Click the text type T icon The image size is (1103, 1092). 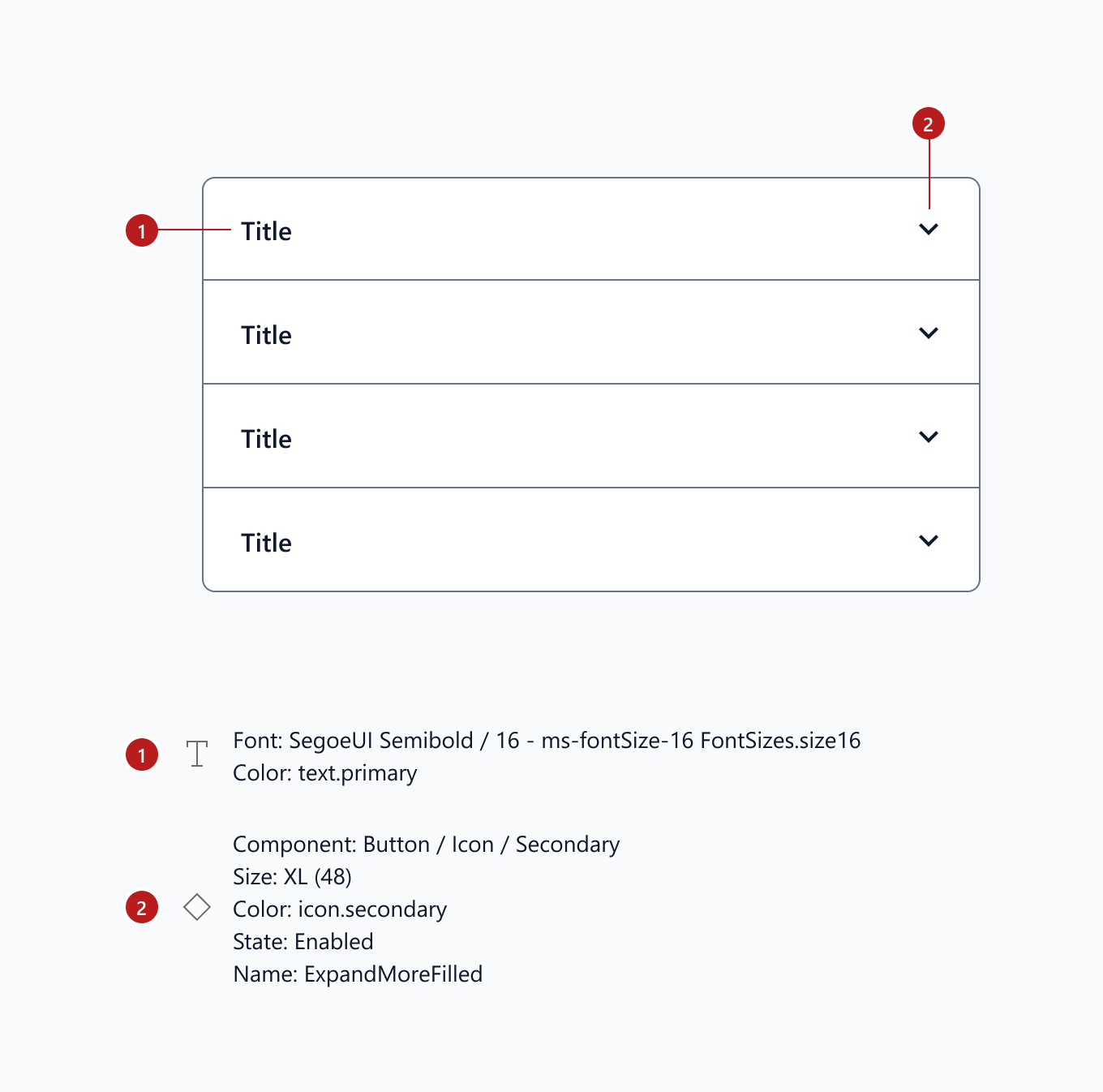click(197, 754)
